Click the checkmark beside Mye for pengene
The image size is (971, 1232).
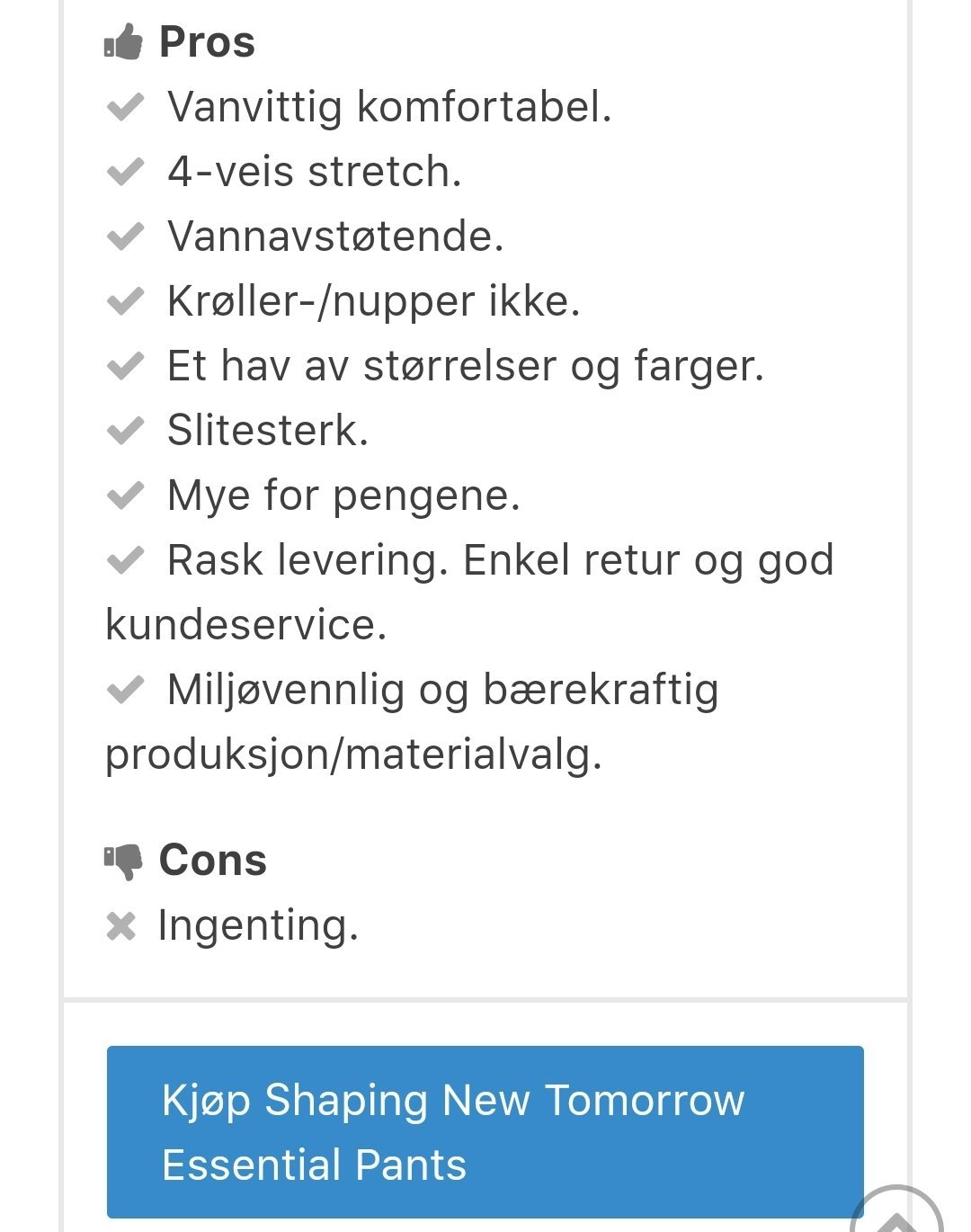[x=125, y=495]
